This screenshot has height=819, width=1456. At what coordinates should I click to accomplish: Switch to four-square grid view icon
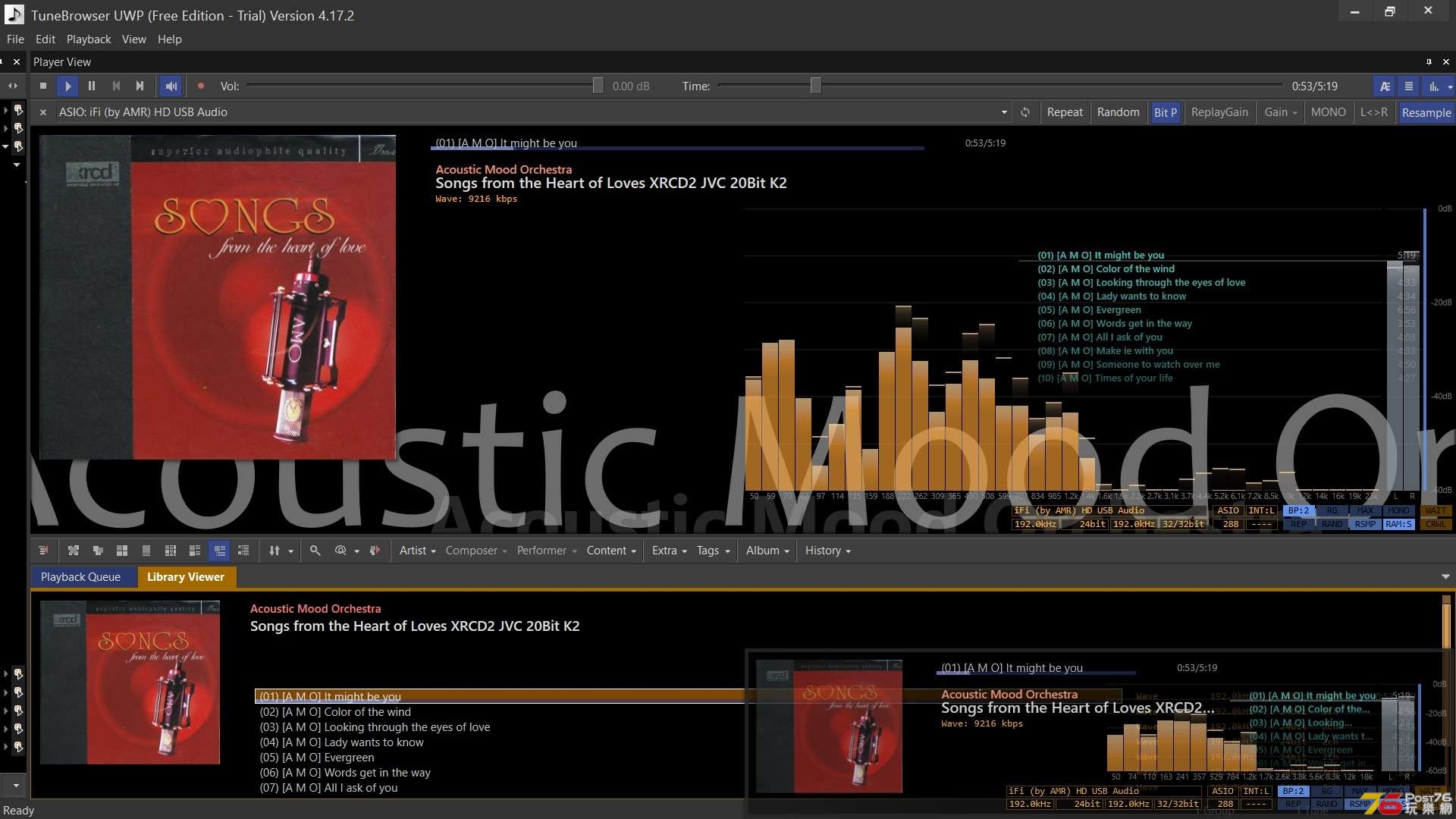pos(122,551)
